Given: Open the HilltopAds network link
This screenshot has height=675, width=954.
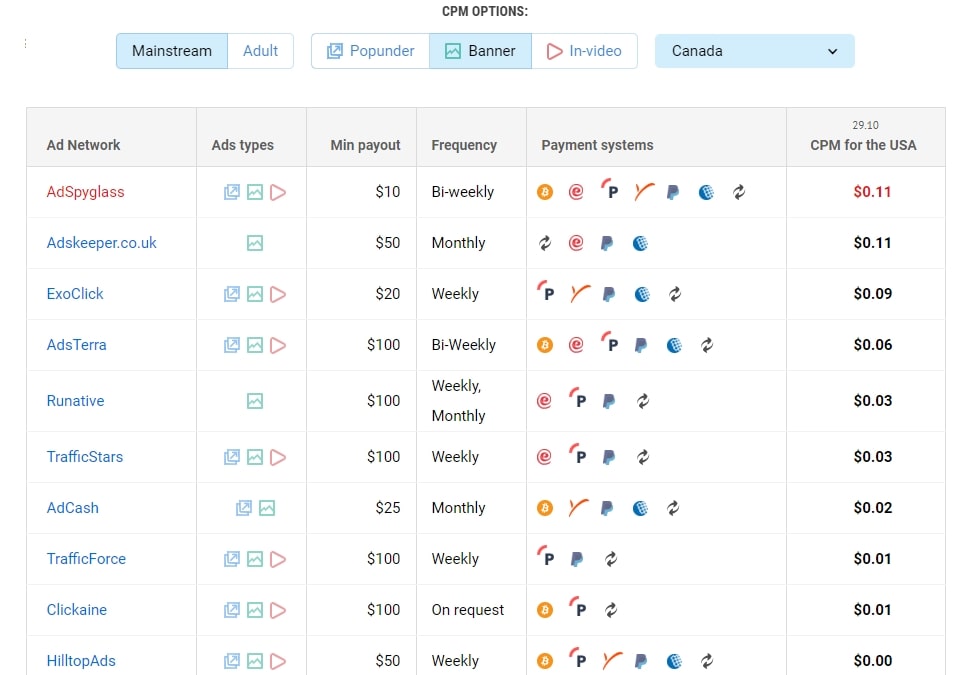Looking at the screenshot, I should coord(81,662).
